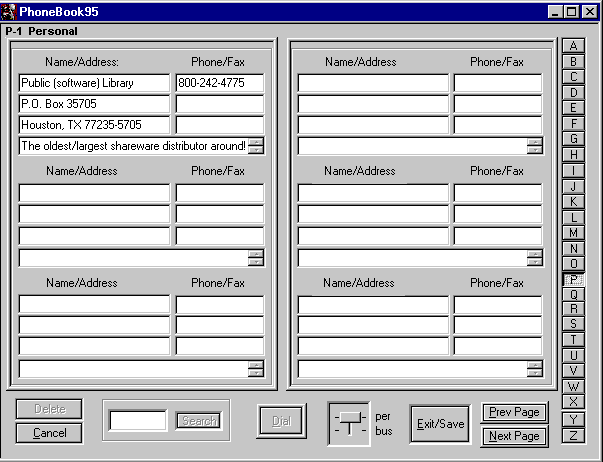This screenshot has width=603, height=462.
Task: Advance to the Next Page
Action: click(x=514, y=436)
